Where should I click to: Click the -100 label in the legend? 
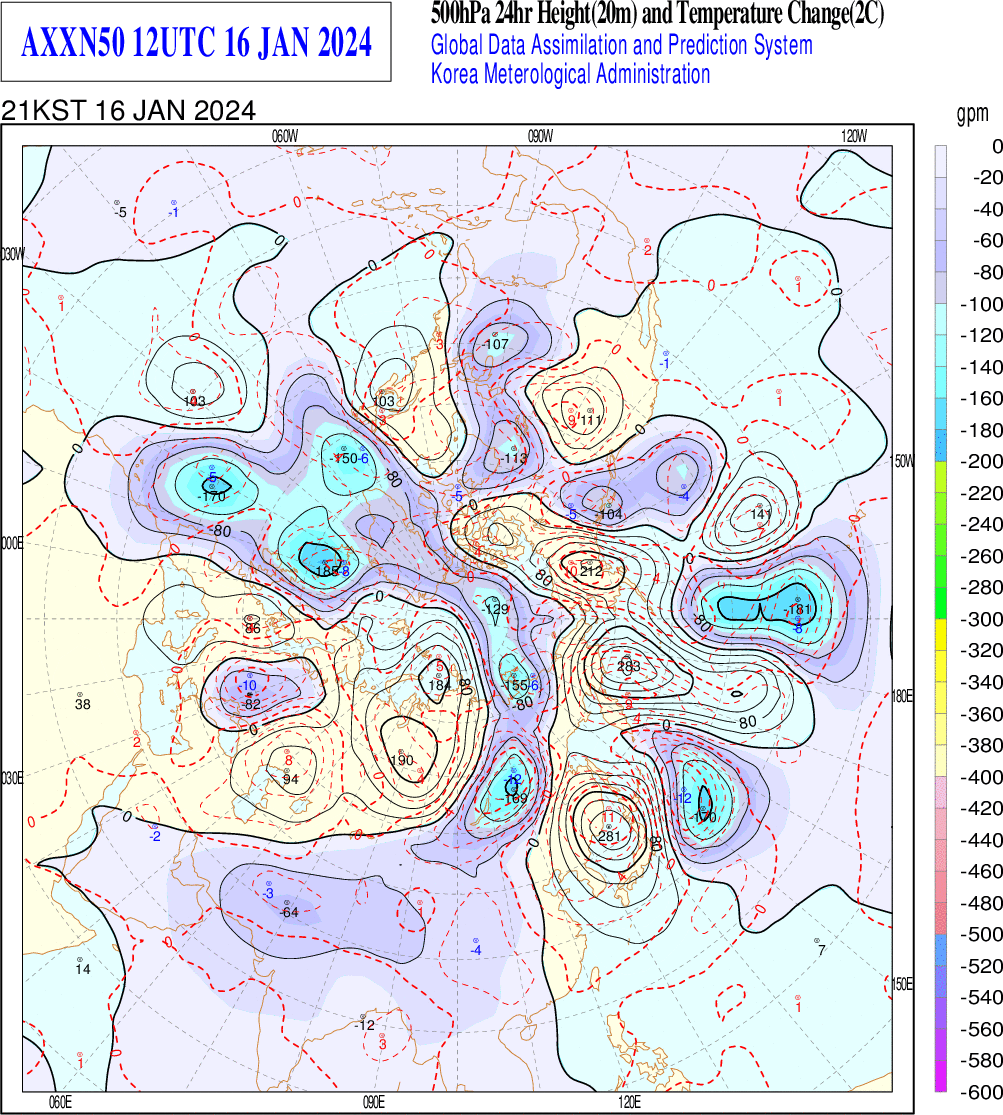click(x=981, y=304)
